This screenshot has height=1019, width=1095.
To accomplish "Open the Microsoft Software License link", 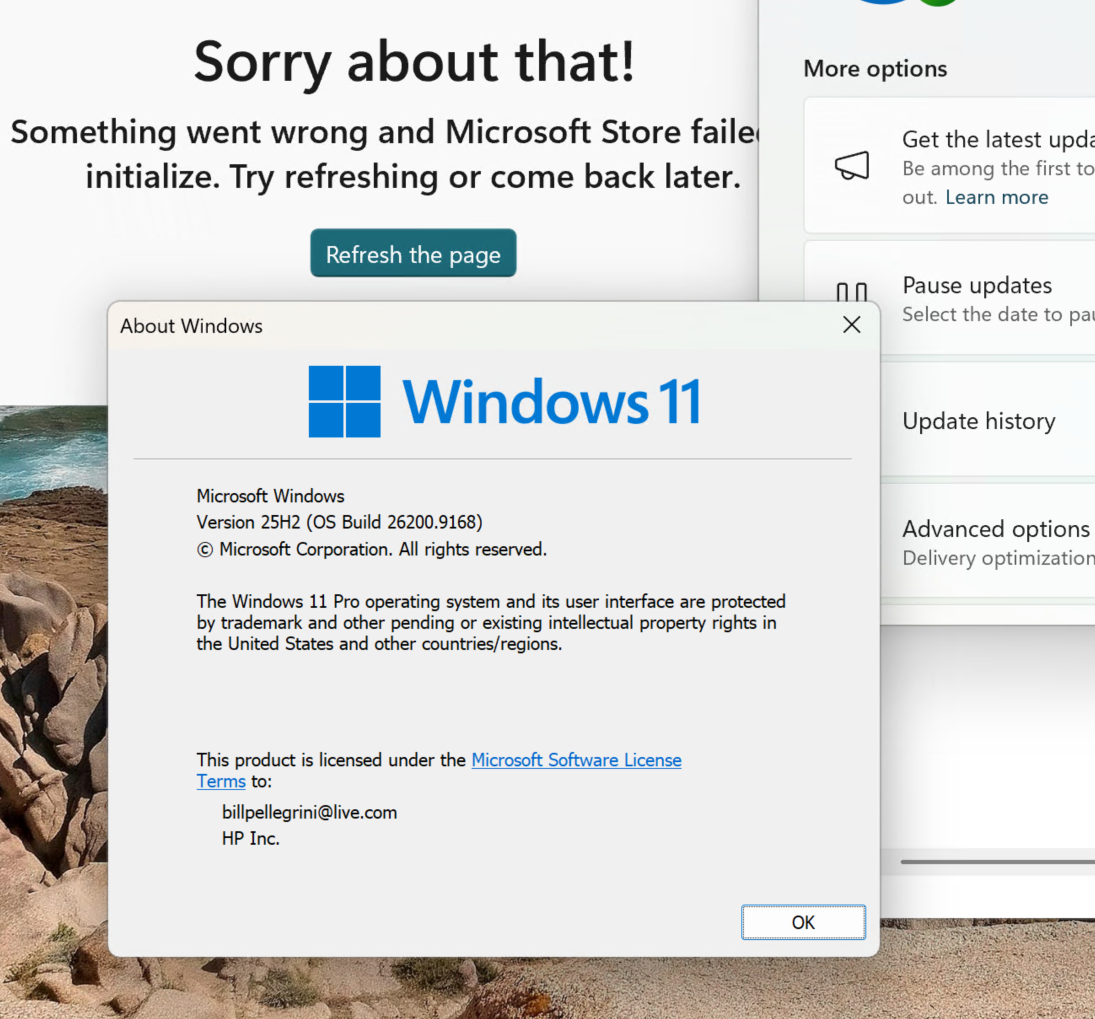I will pyautogui.click(x=576, y=760).
